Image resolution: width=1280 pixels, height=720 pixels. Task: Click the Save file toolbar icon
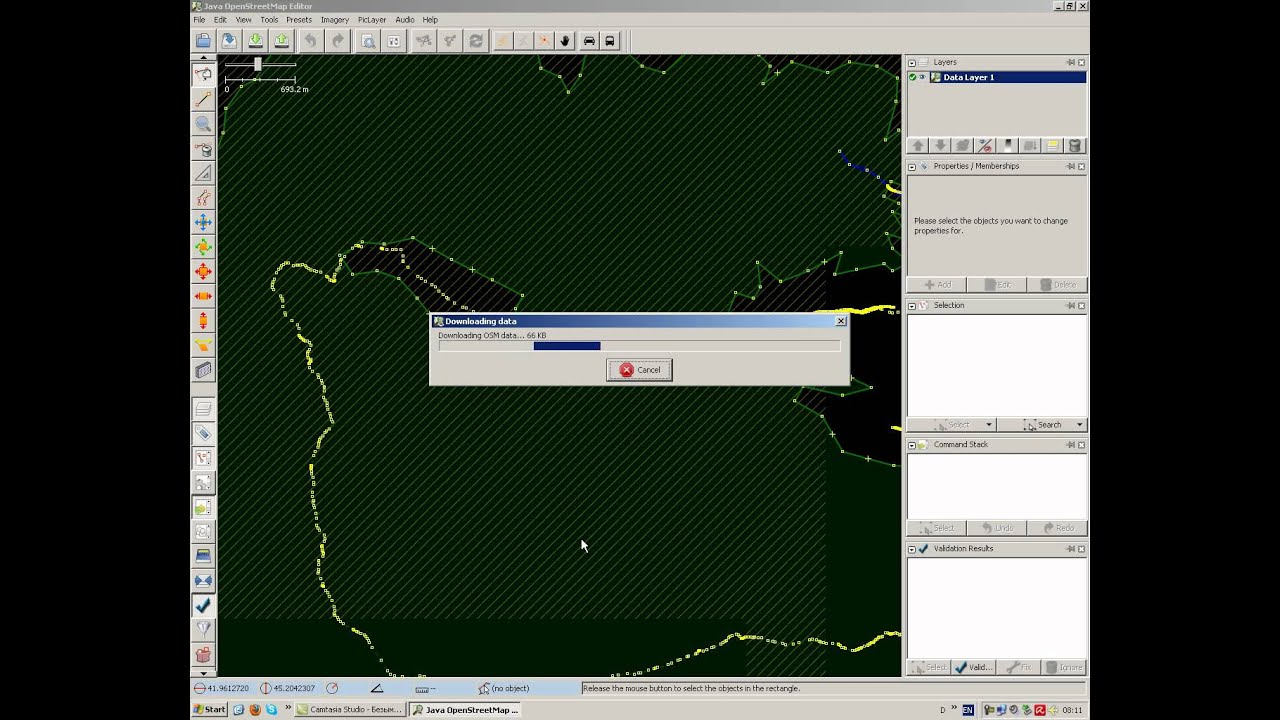click(x=229, y=41)
